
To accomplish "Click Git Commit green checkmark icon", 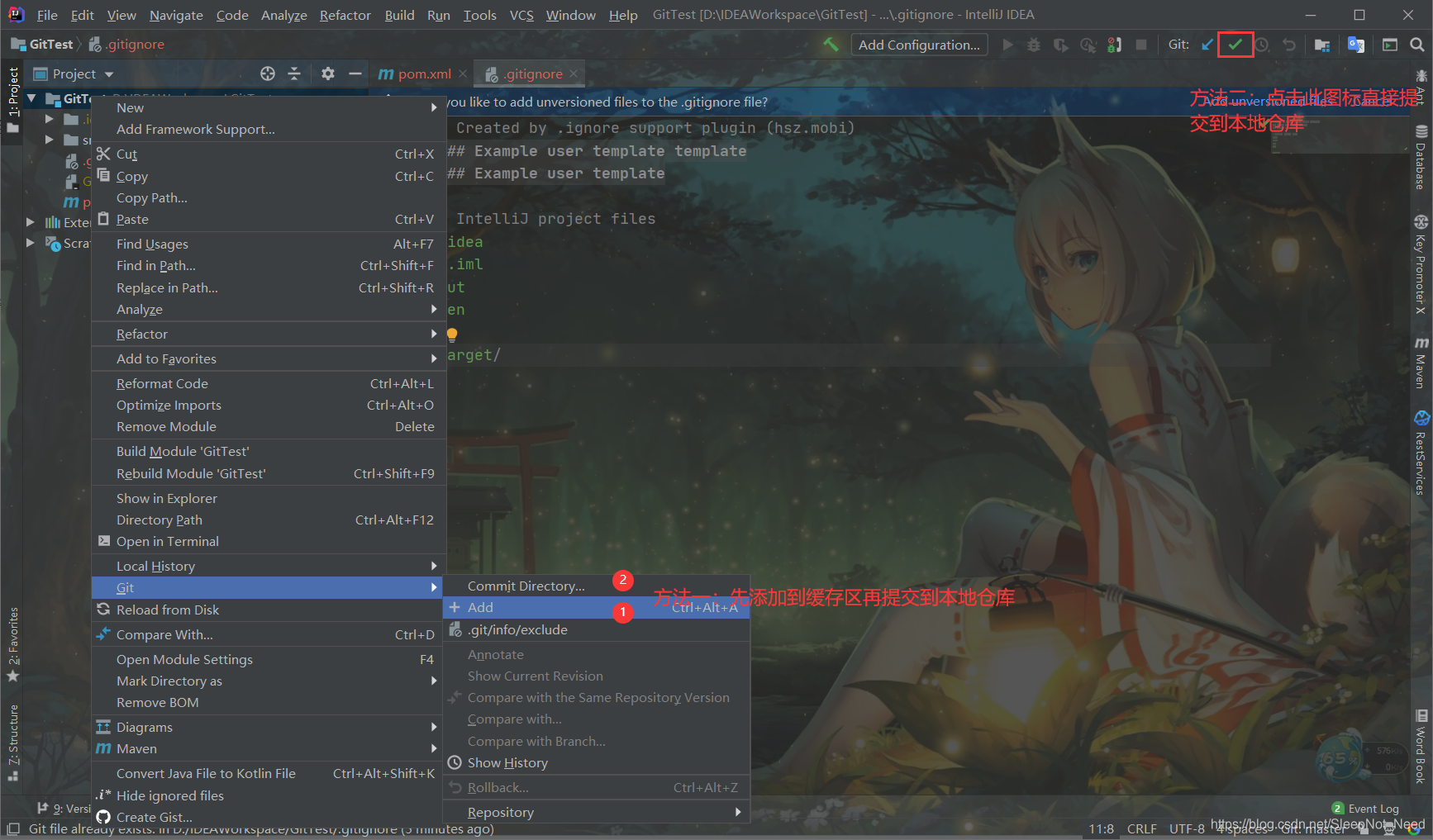I will pos(1235,45).
